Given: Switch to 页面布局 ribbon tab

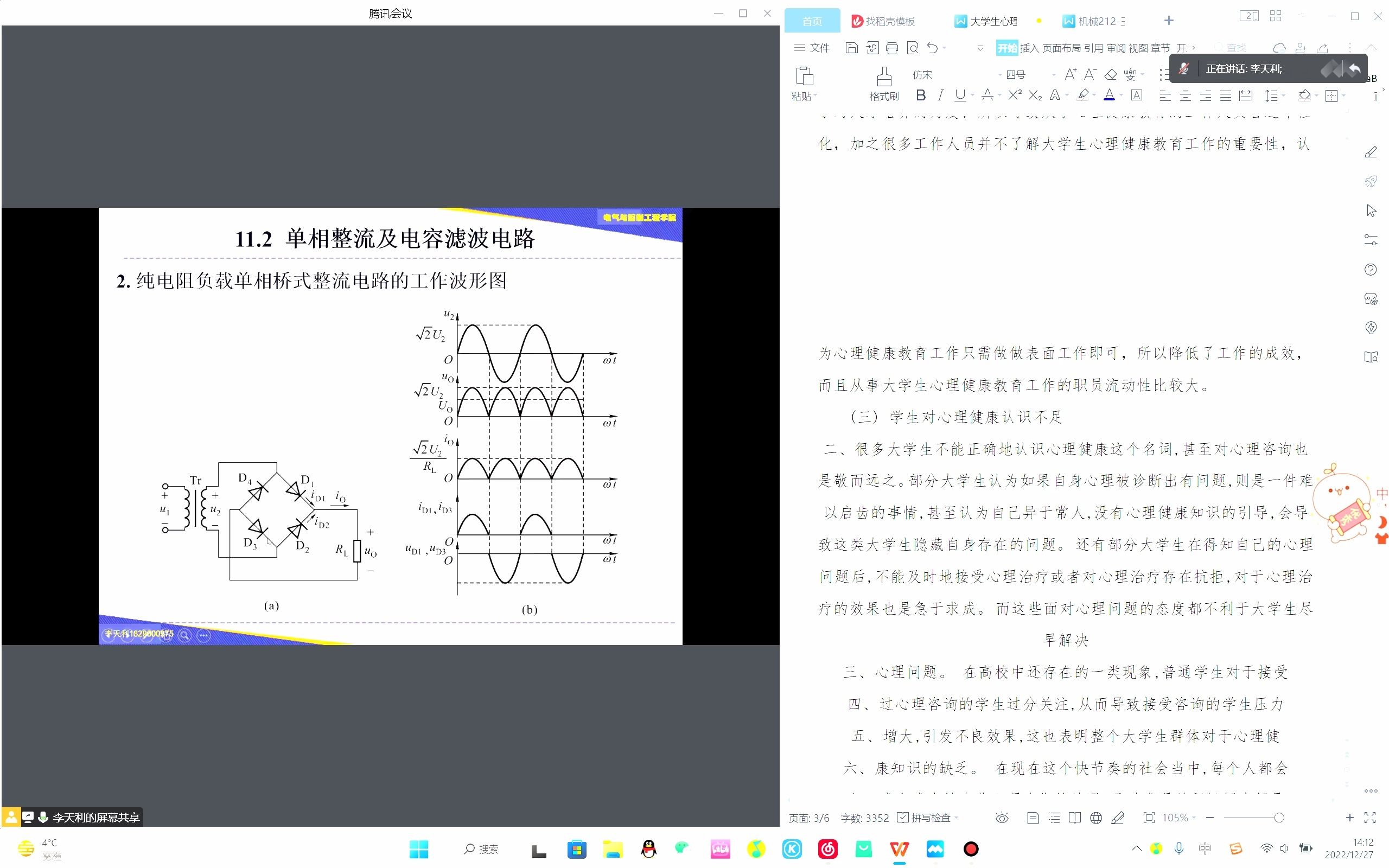Looking at the screenshot, I should click(x=1061, y=48).
